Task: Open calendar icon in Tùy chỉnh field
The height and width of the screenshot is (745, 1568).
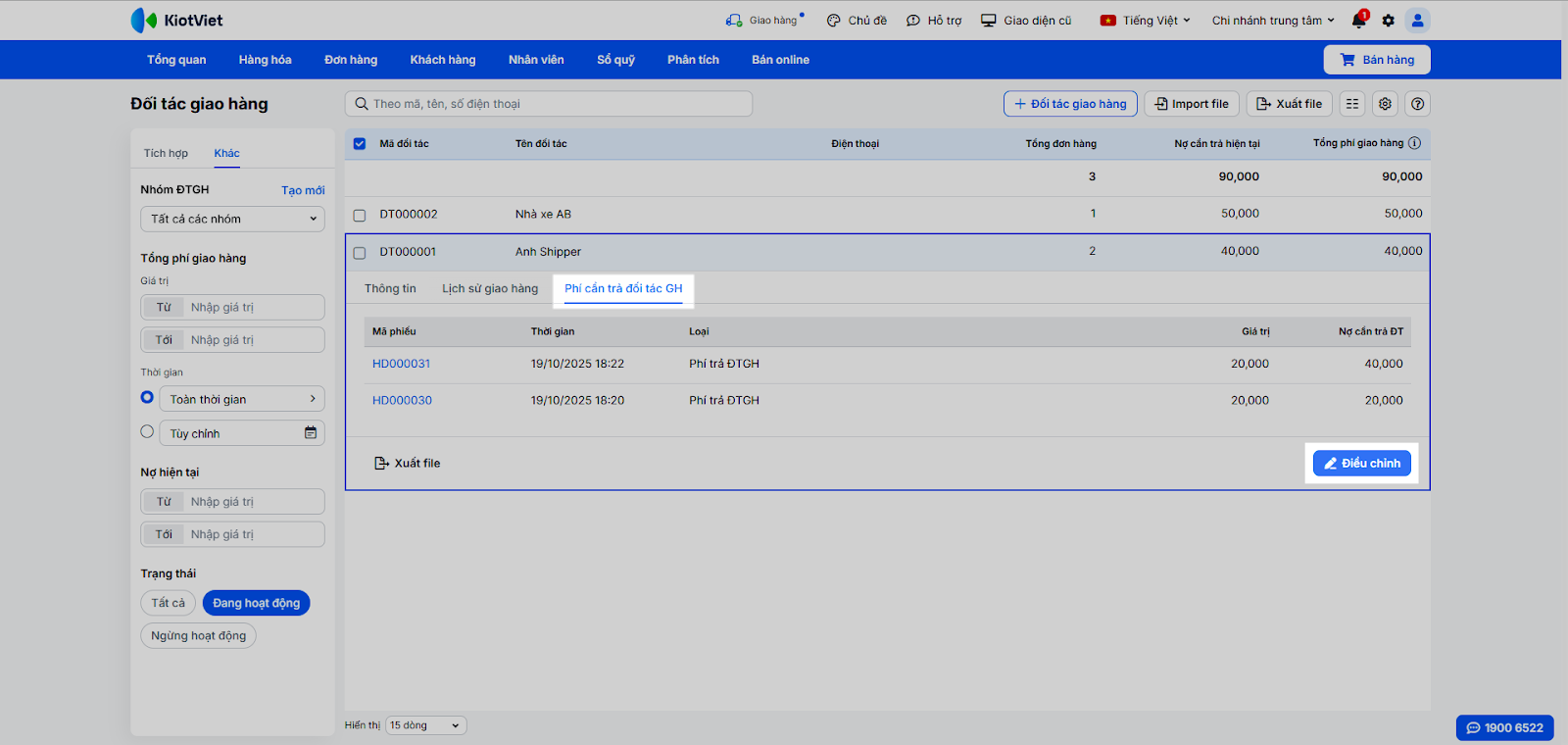Action: click(x=311, y=433)
